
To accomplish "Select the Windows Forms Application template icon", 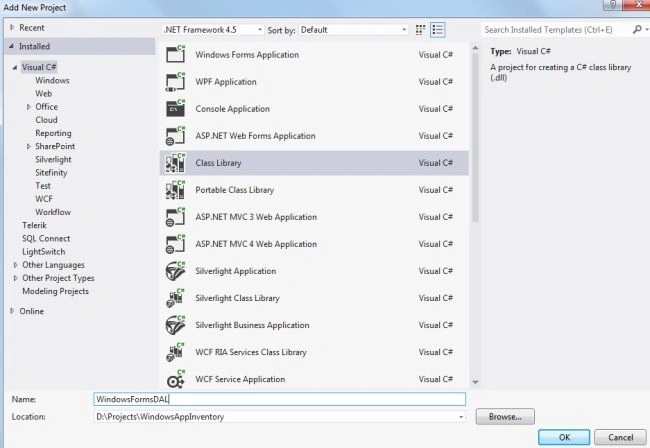I will click(x=175, y=54).
